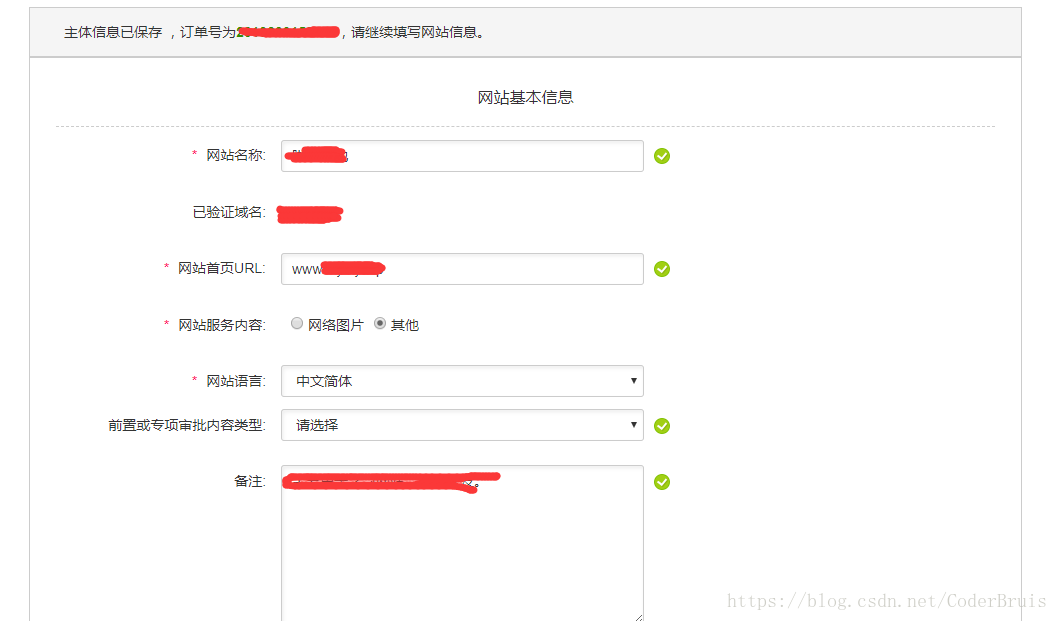Screen dimensions: 1058x621
Task: Click the resize grip of 备注 textarea
Action: [x=638, y=616]
